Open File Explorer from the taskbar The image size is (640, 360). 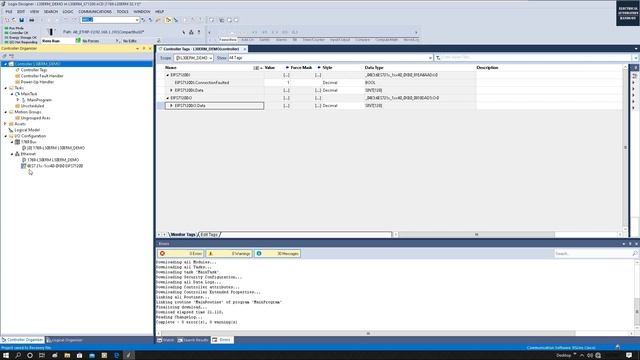(67, 356)
